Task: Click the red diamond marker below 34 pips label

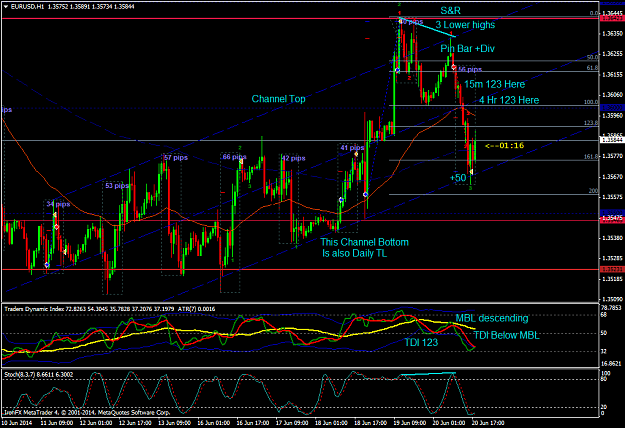Action: coord(57,227)
